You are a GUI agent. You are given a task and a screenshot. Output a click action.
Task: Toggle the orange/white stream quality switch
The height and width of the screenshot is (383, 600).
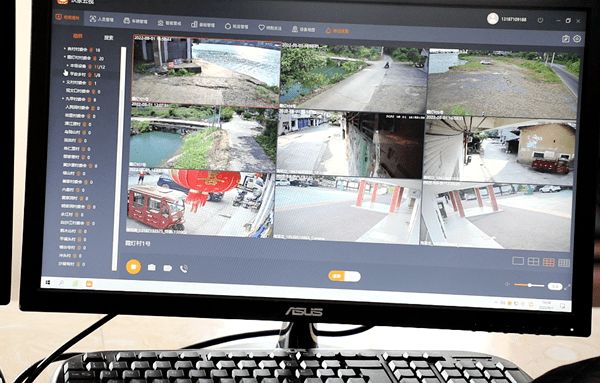344,276
